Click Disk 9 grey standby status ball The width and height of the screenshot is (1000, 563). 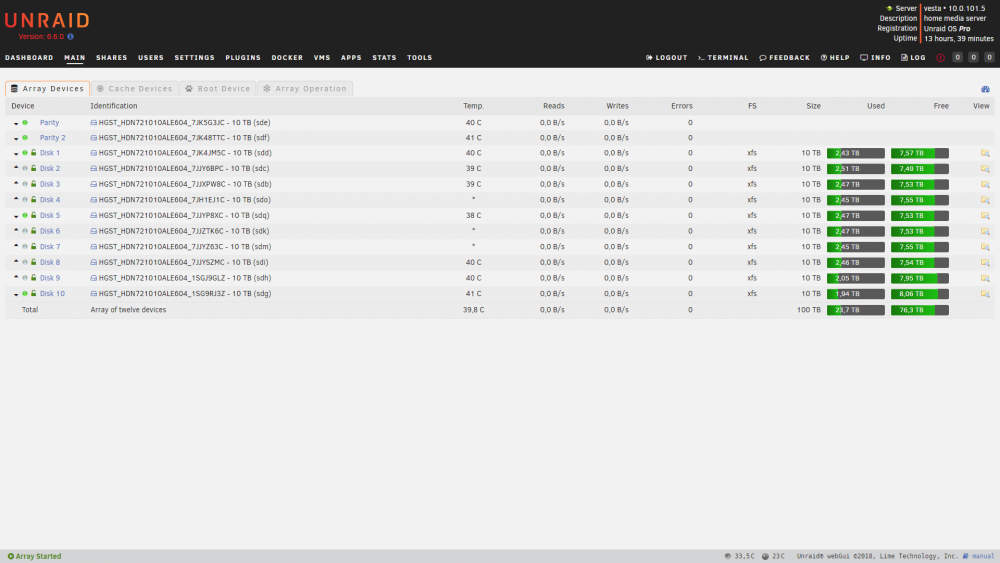25,278
